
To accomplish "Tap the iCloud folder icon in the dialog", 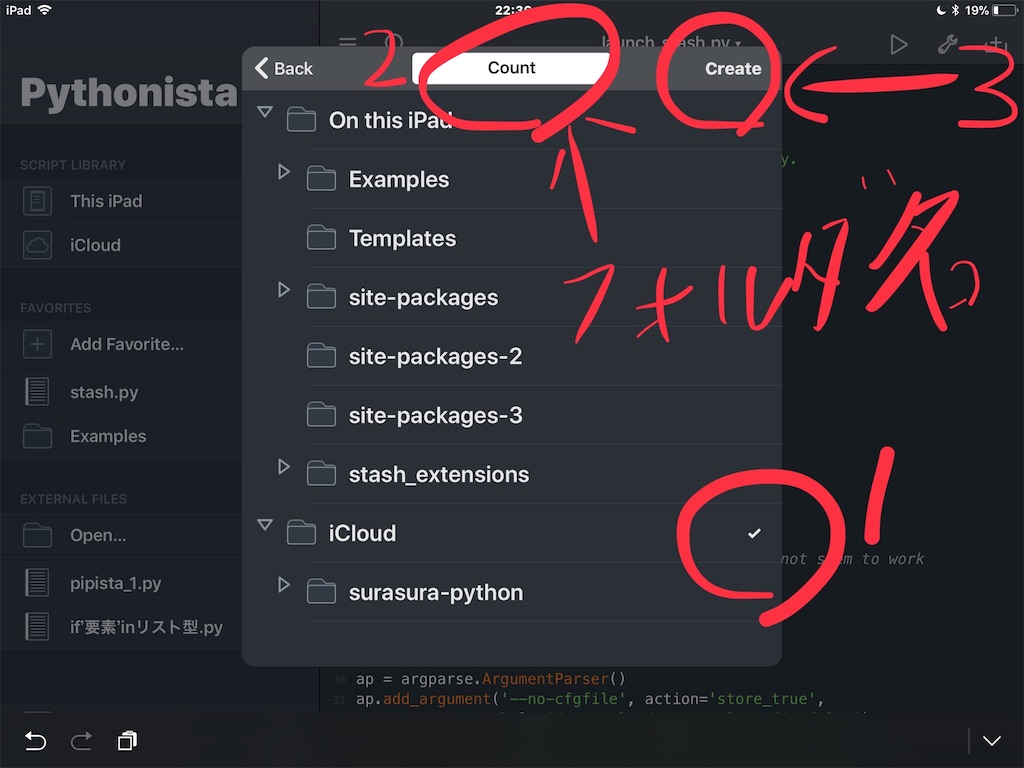I will tap(301, 533).
